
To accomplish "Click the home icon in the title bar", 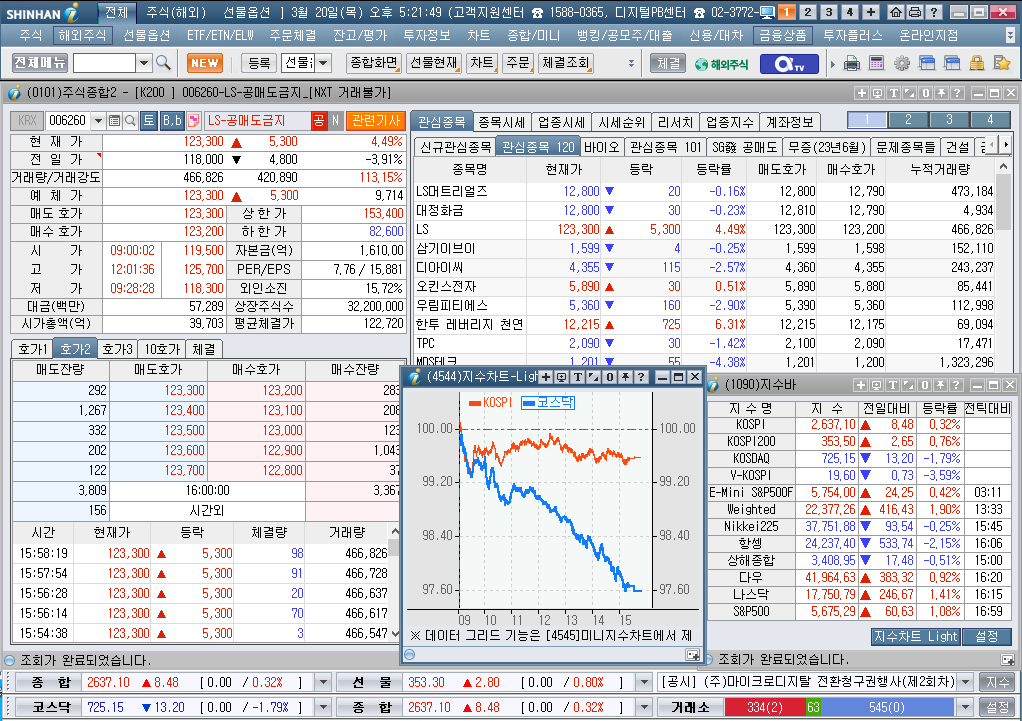I will [x=896, y=12].
